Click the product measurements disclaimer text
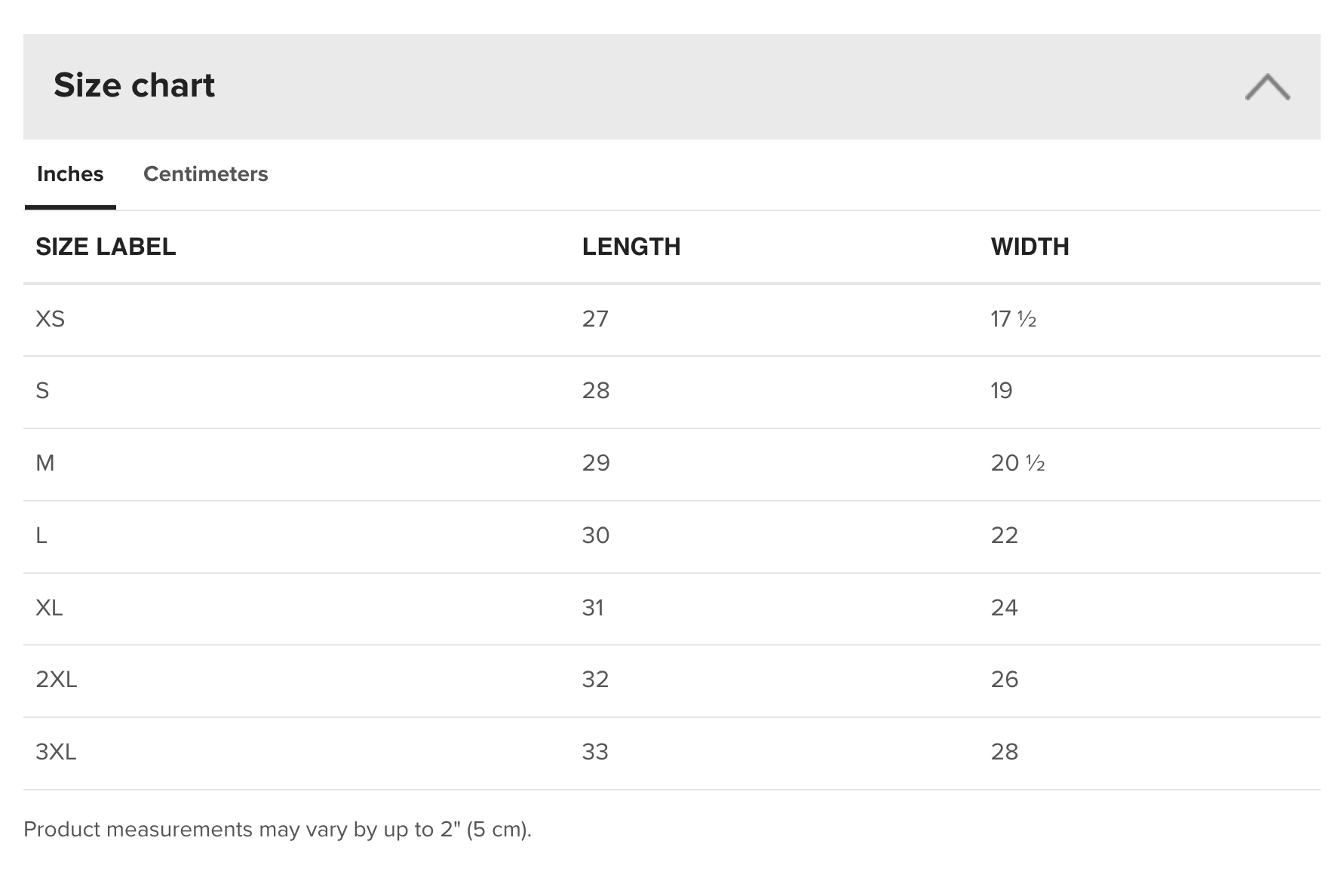The image size is (1338, 896). click(x=278, y=830)
